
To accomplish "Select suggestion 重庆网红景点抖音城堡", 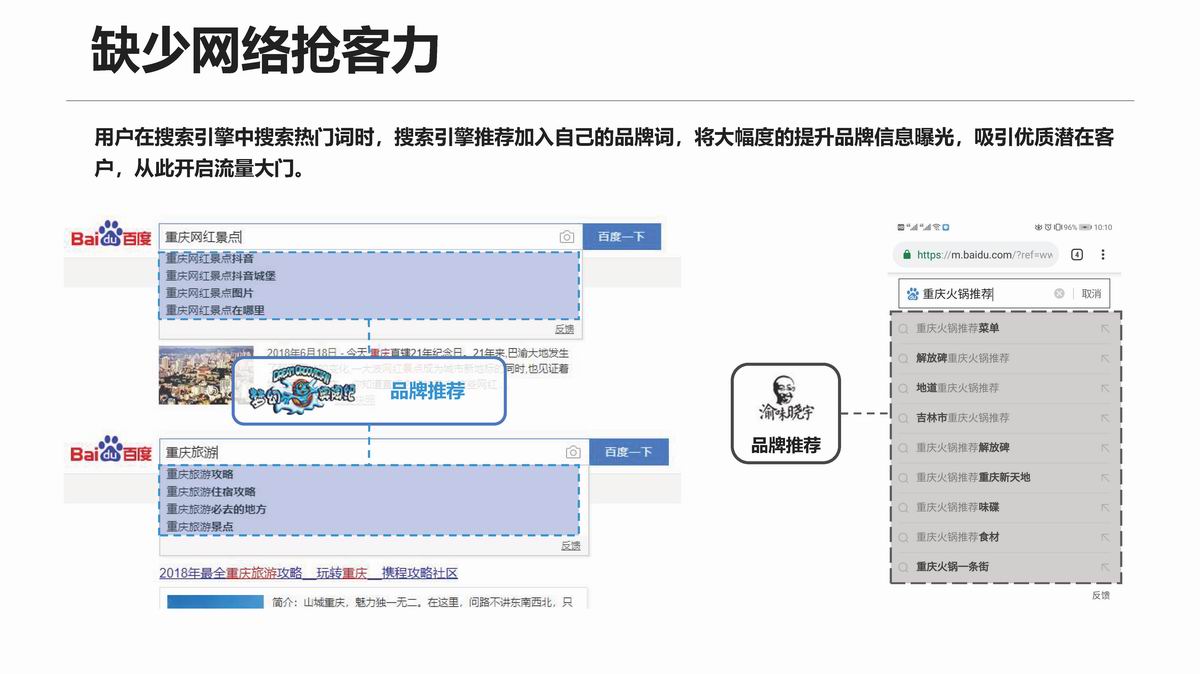I will (220, 275).
